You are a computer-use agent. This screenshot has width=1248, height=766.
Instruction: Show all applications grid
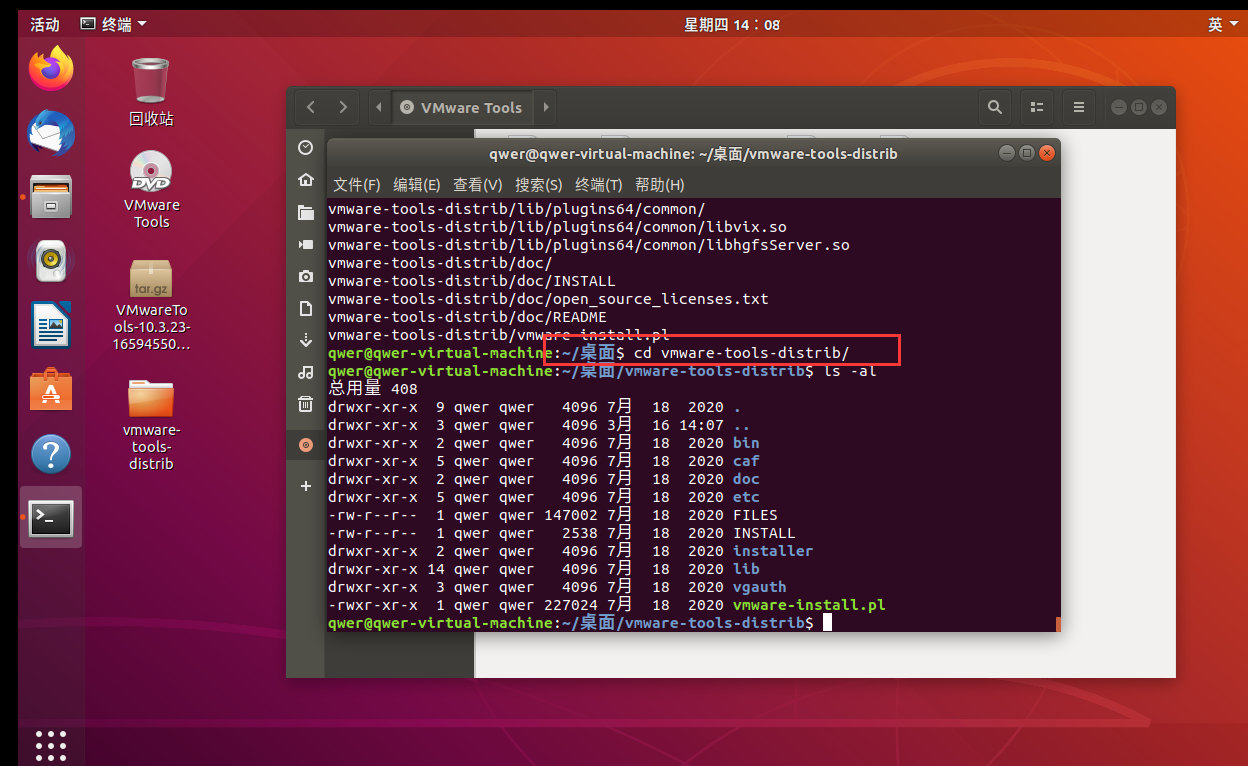tap(51, 745)
